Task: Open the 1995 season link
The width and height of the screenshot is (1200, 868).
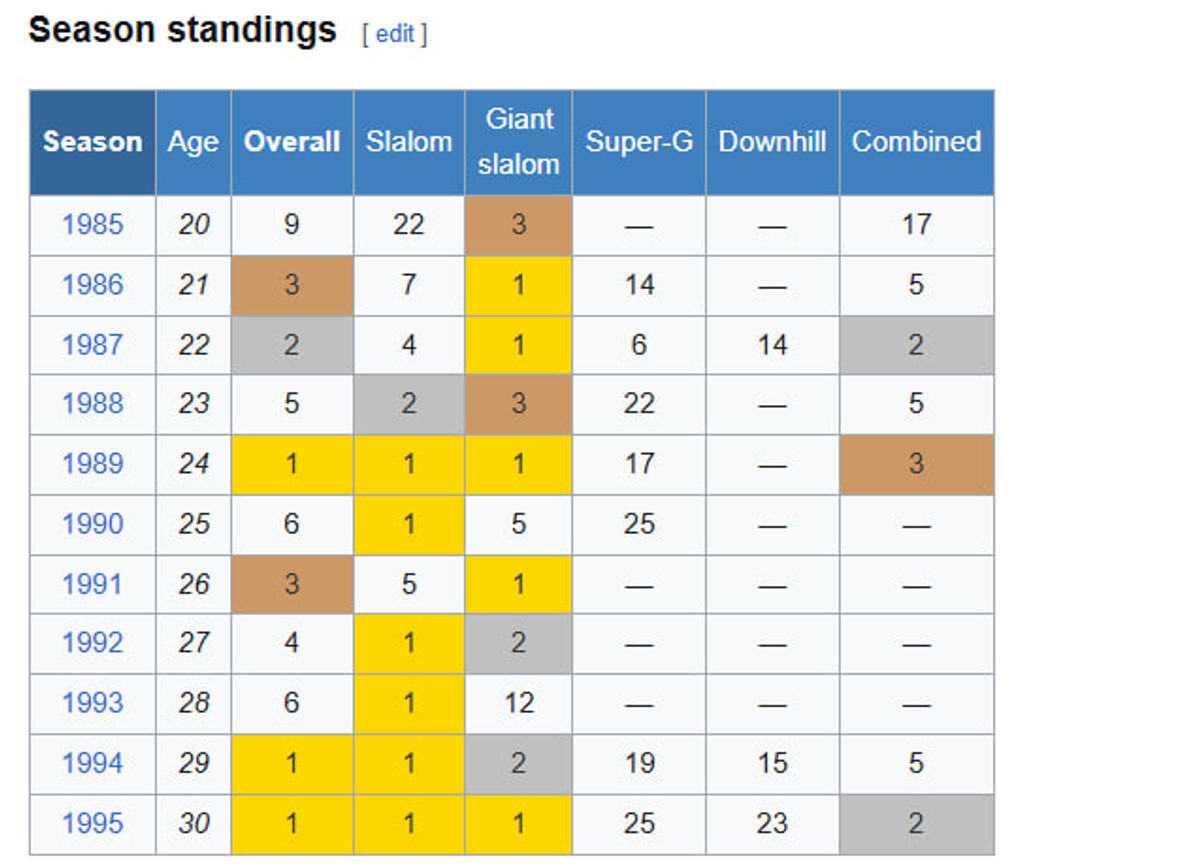Action: tap(92, 823)
